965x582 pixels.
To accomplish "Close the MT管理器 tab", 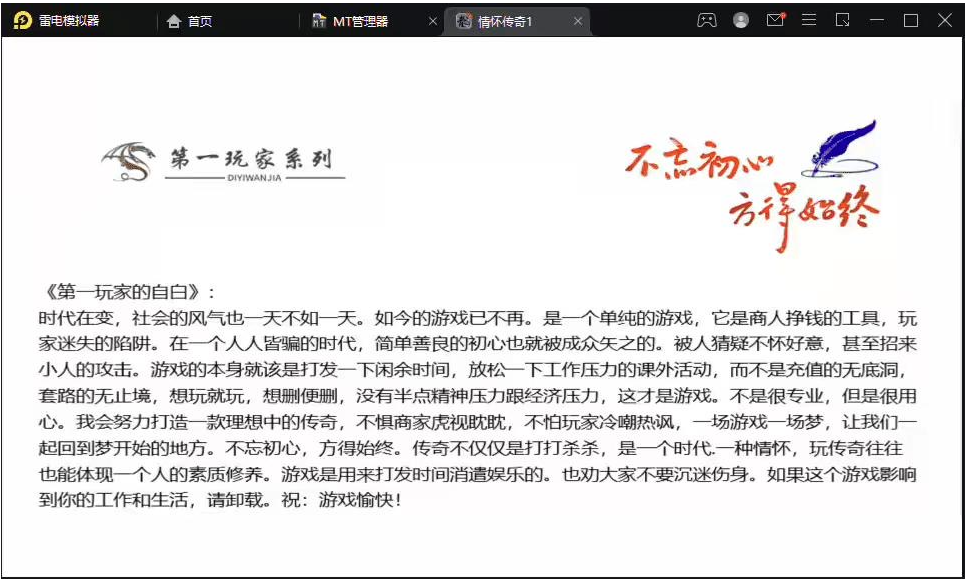I will (x=433, y=21).
